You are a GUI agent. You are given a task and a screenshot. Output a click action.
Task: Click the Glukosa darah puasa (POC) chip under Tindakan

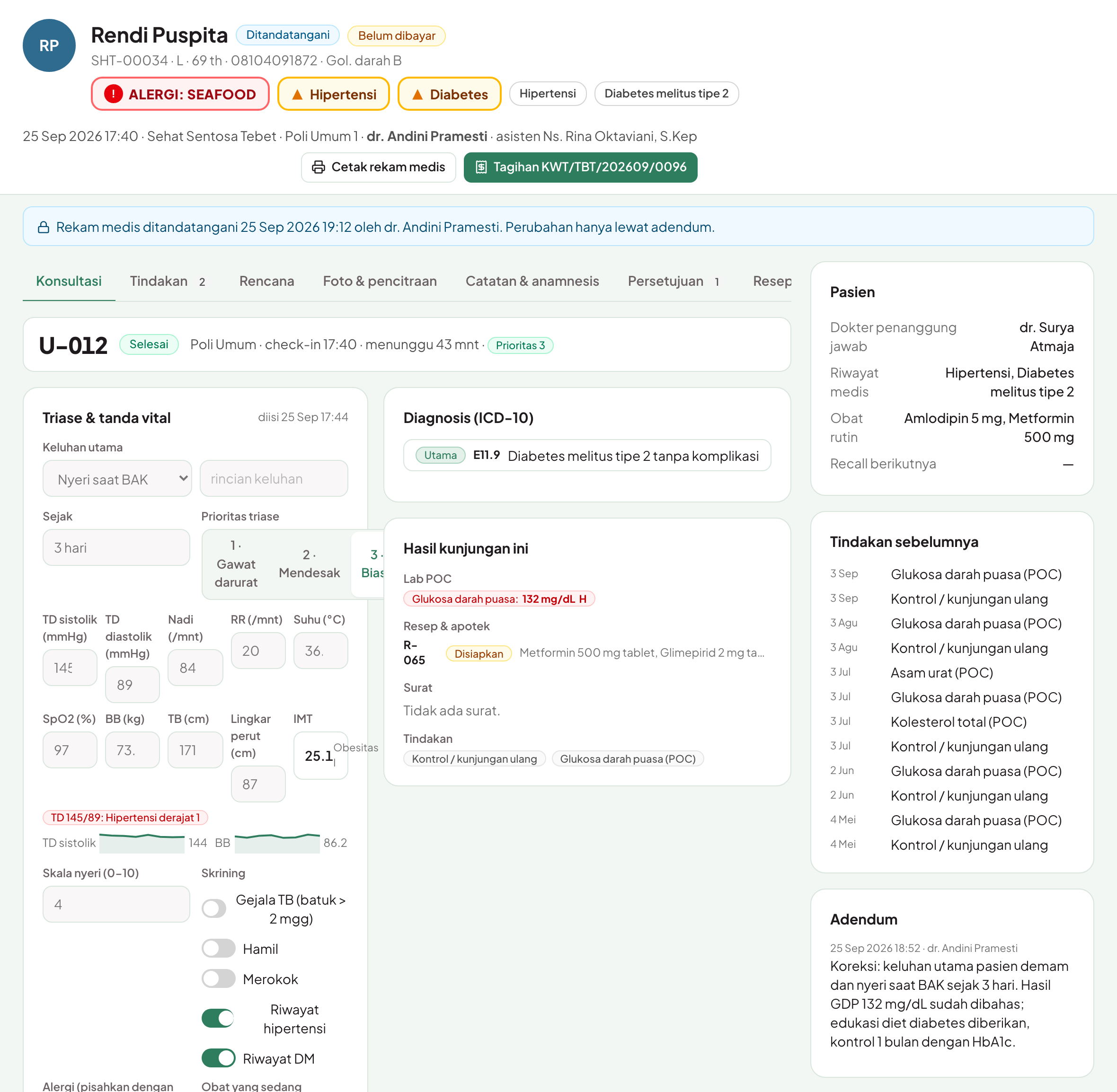628,758
